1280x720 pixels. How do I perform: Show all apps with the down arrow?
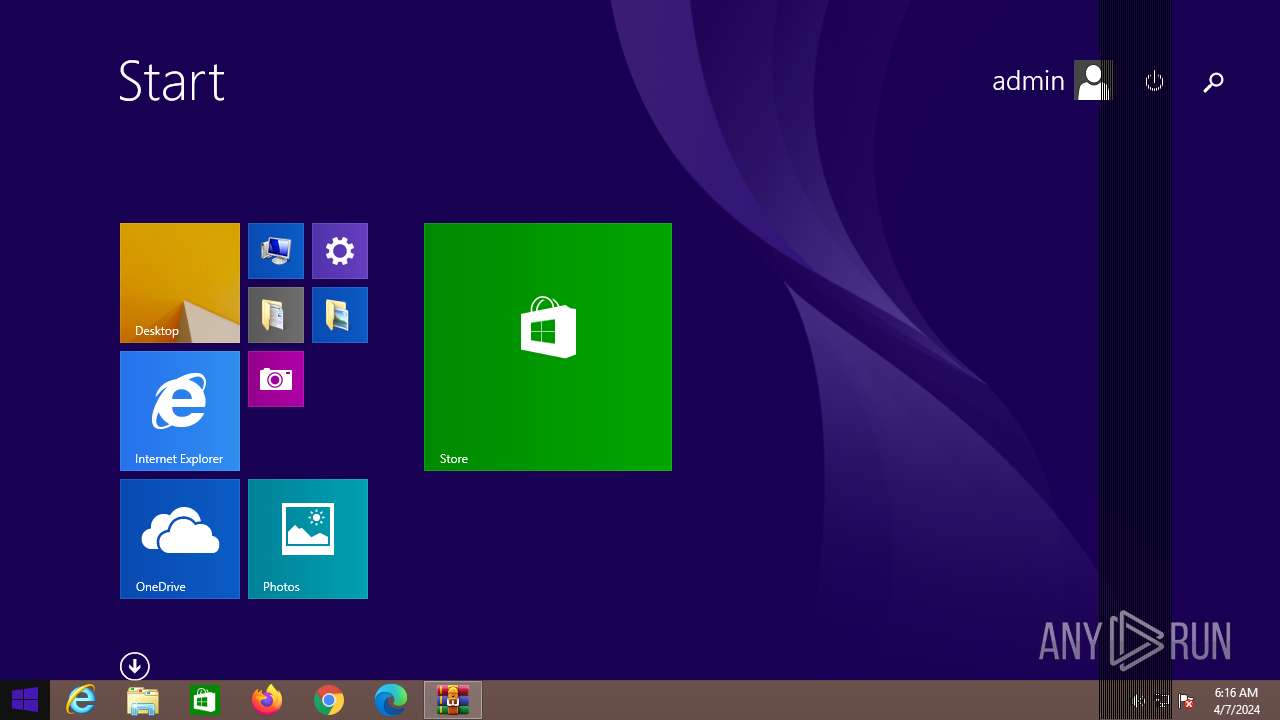pos(135,666)
